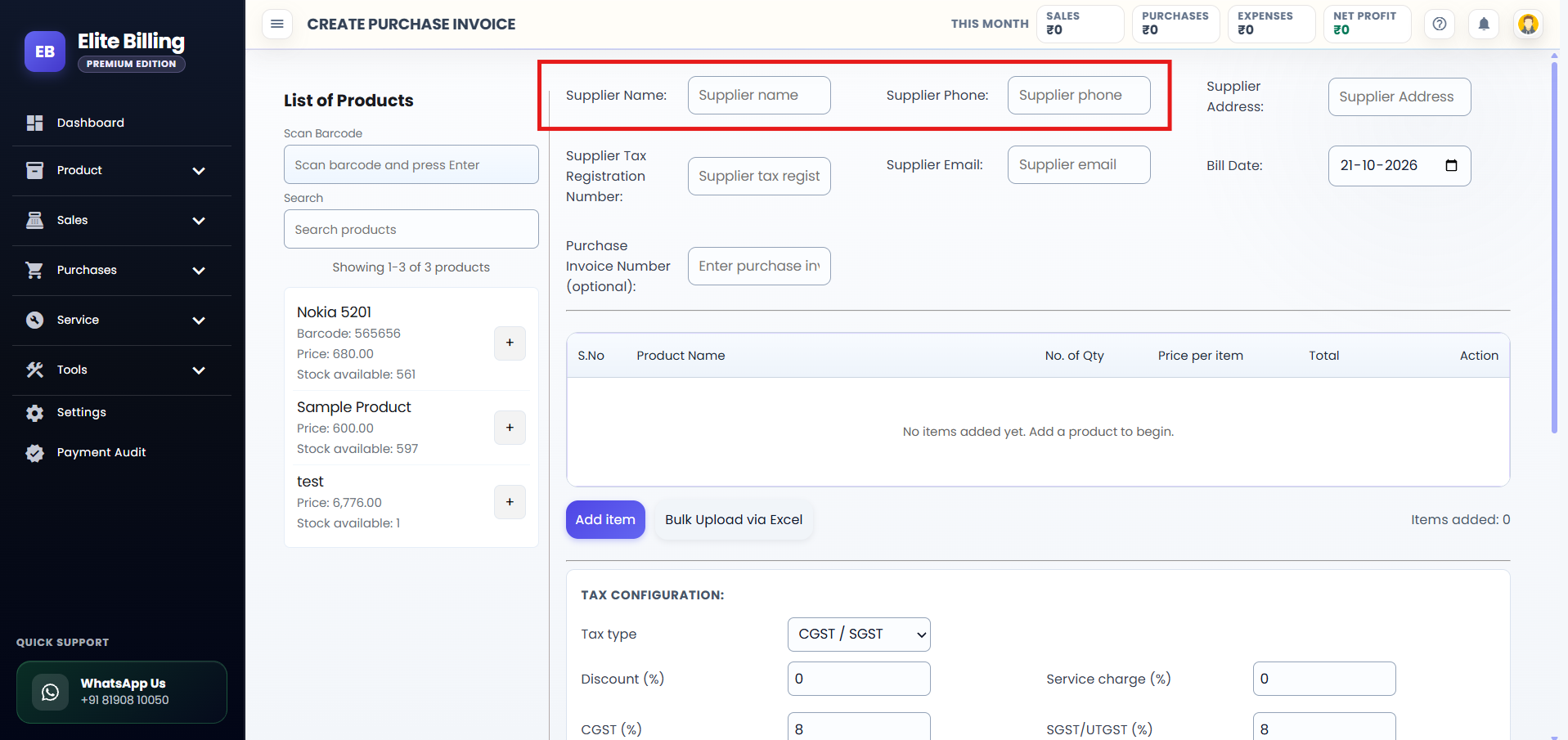Expand the Sales menu chevron
This screenshot has width=1568, height=740.
pos(199,221)
